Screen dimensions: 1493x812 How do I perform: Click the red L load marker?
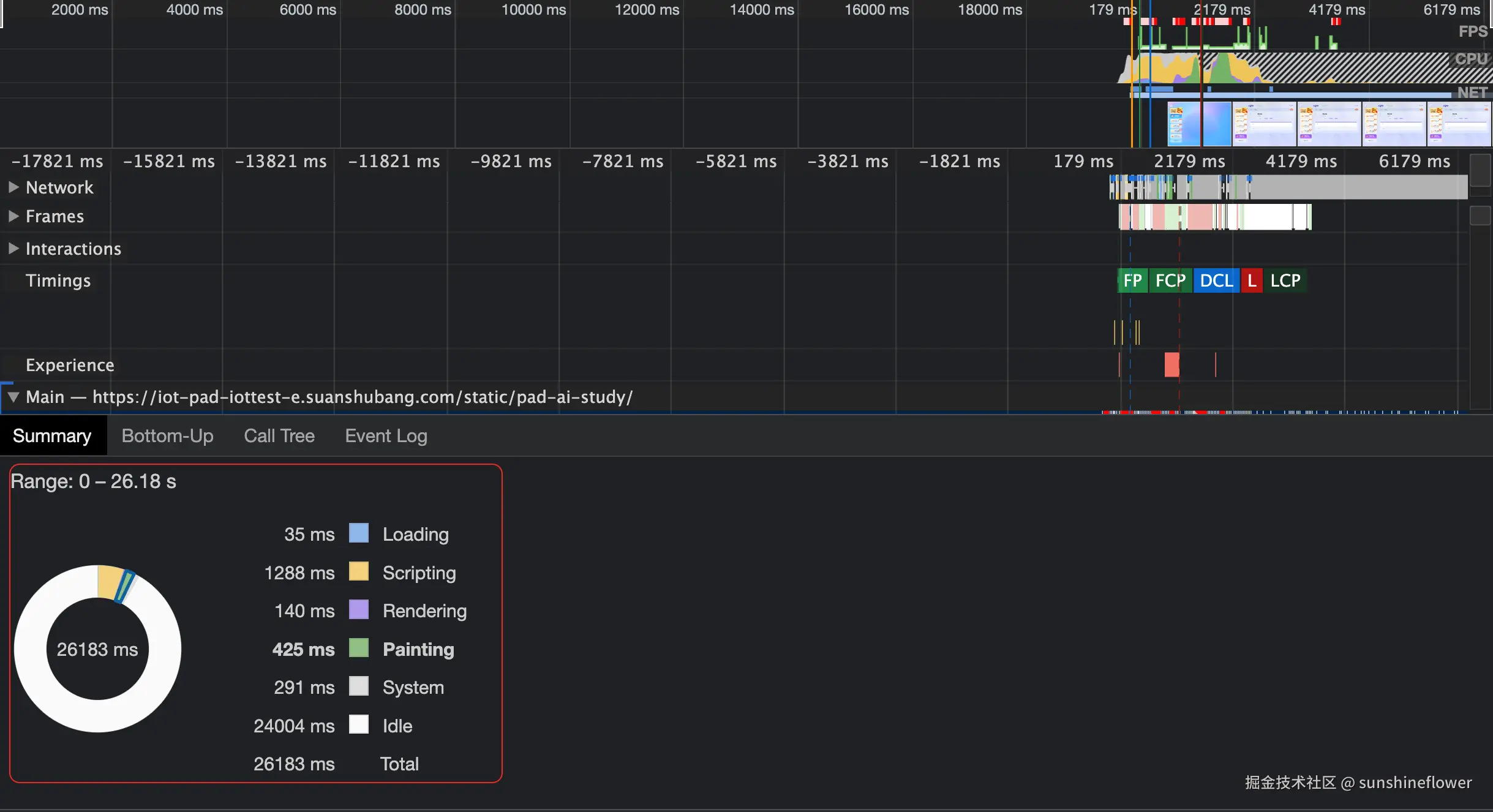[1252, 280]
